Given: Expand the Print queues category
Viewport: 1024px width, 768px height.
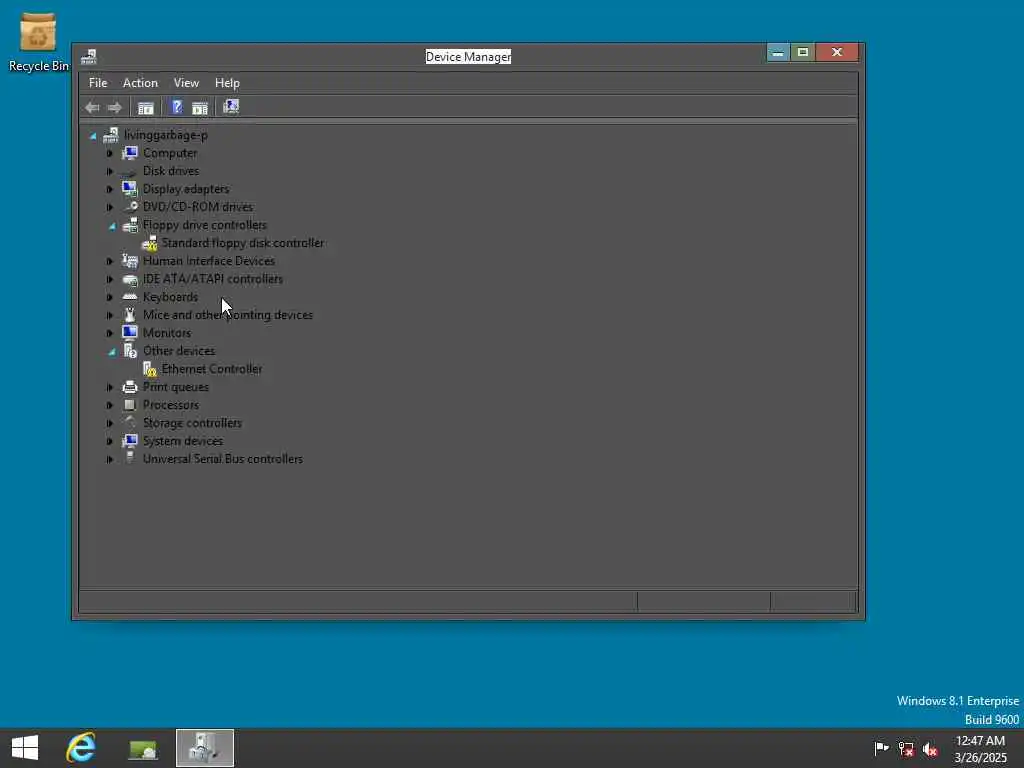Looking at the screenshot, I should pyautogui.click(x=110, y=387).
